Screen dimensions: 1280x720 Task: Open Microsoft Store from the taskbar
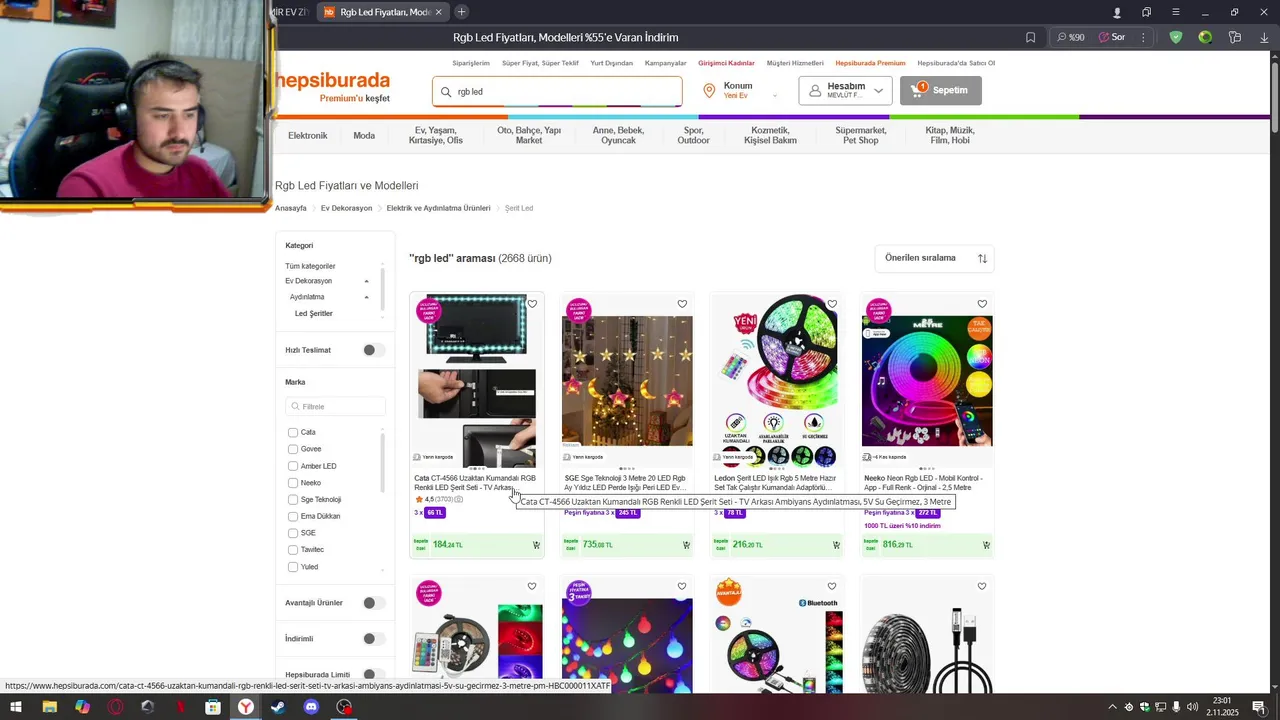pyautogui.click(x=213, y=707)
